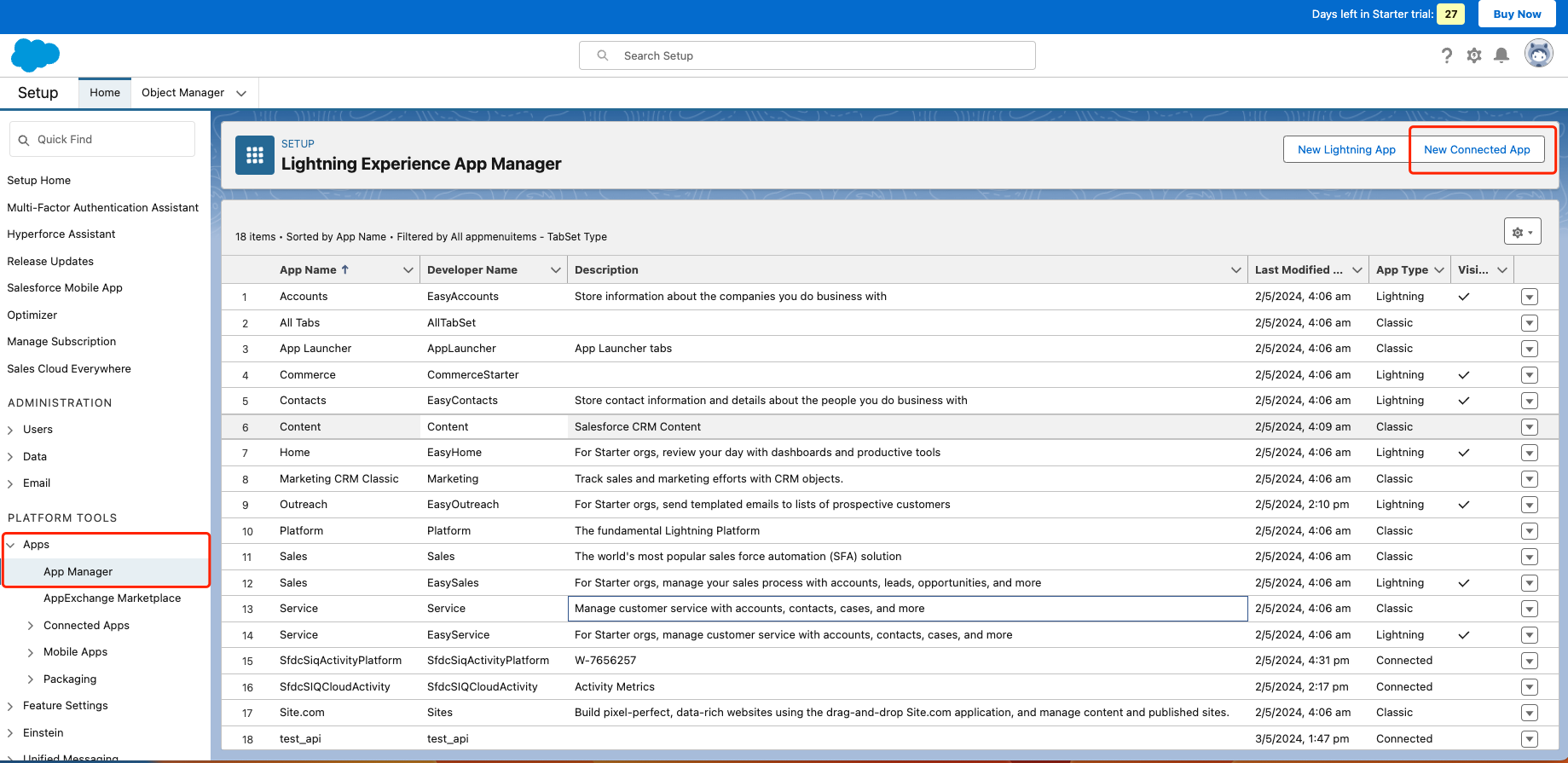Open the user profile avatar
1568x763 pixels.
point(1538,54)
